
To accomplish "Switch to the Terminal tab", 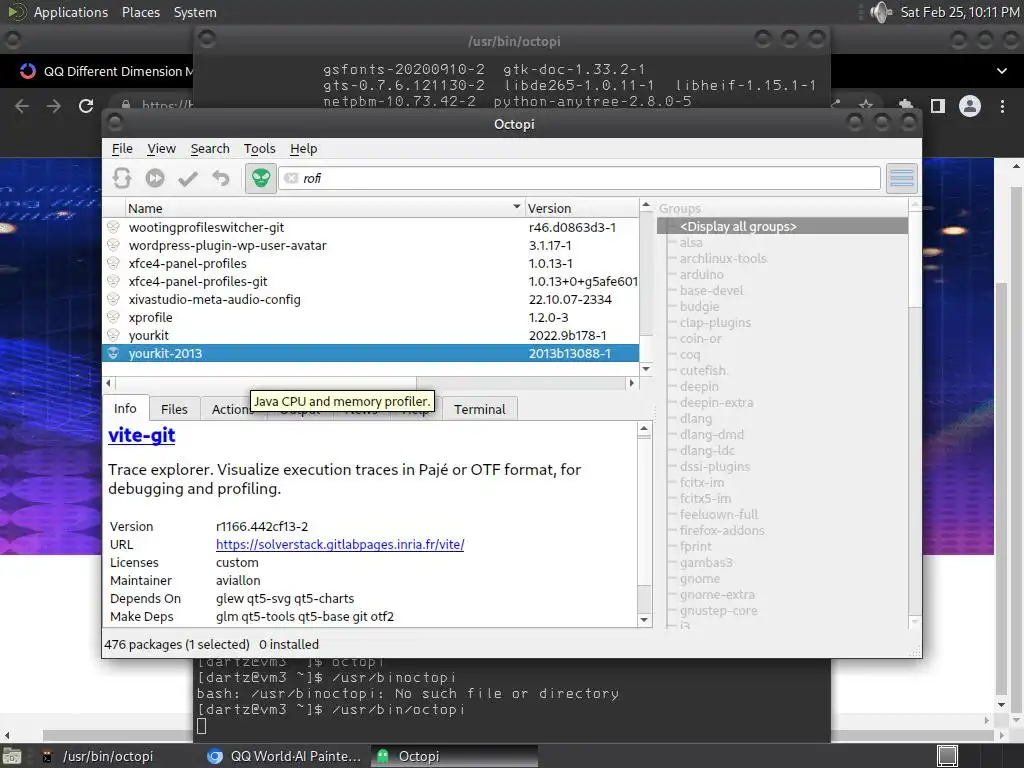I will [x=480, y=409].
